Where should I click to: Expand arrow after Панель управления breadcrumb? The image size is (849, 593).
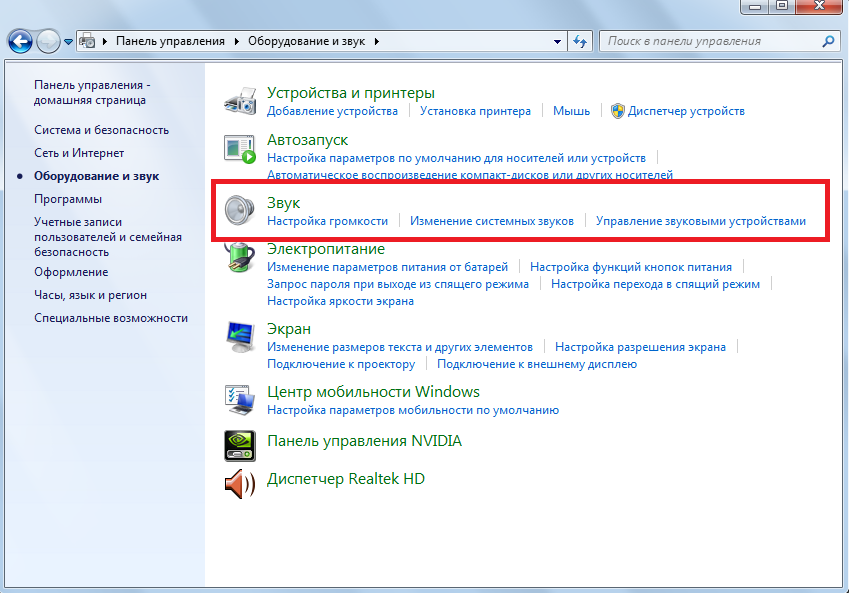pyautogui.click(x=237, y=41)
